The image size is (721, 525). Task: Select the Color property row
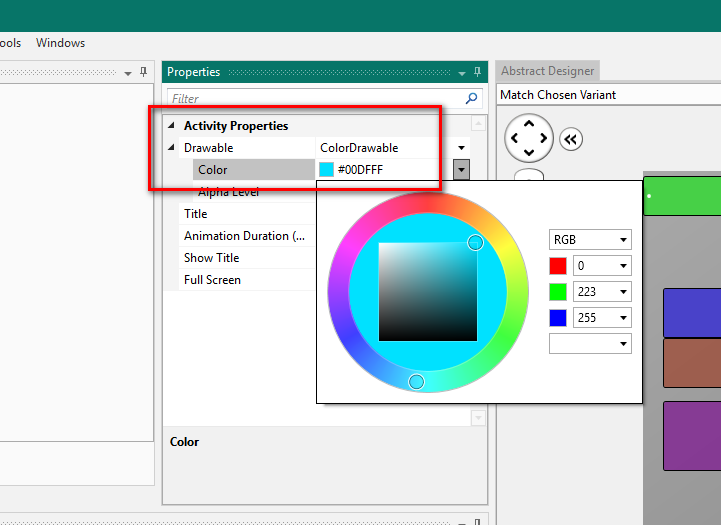coord(254,170)
